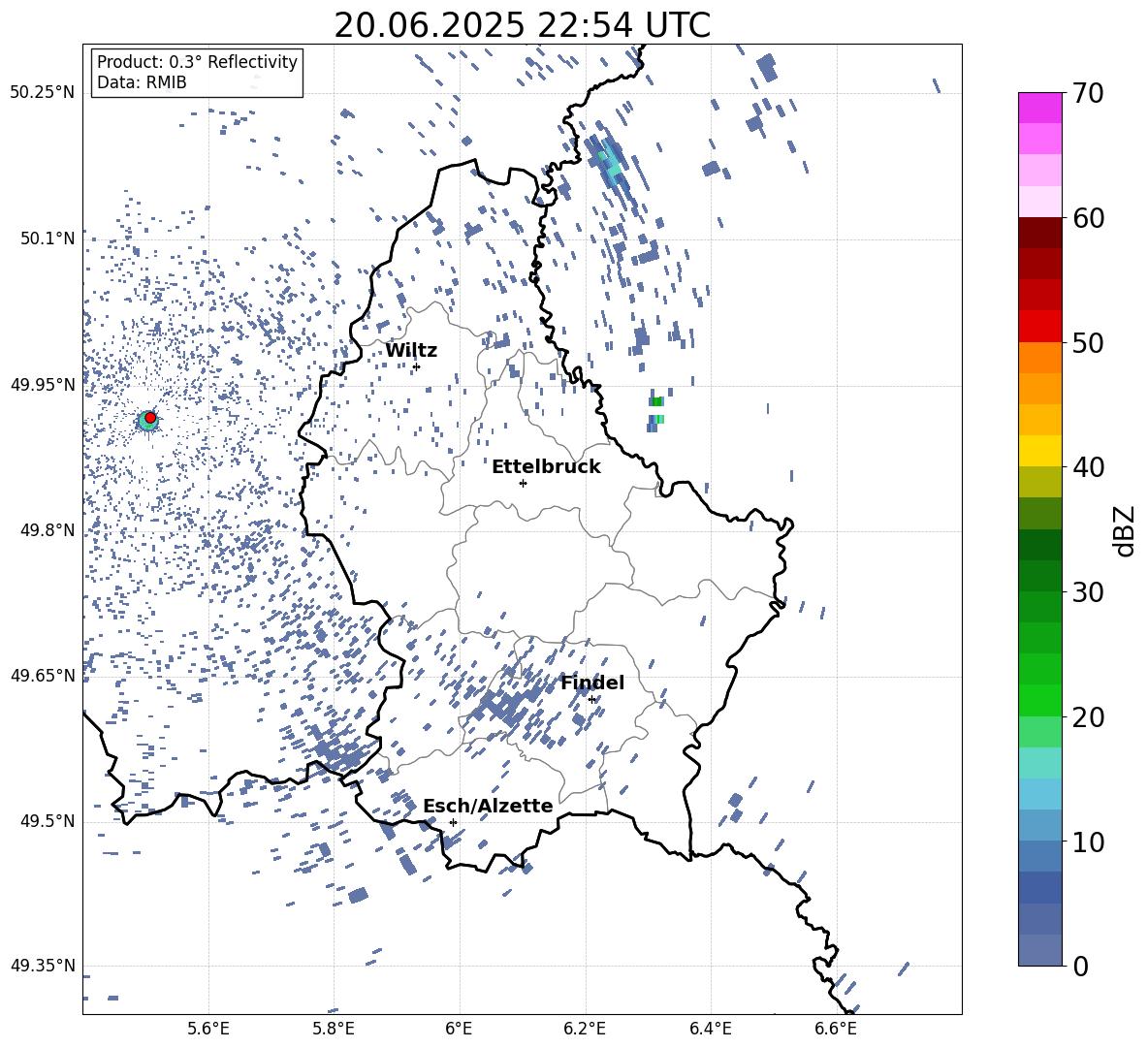Click the Ettelbruck city label
The height and width of the screenshot is (1048, 1148).
point(546,467)
